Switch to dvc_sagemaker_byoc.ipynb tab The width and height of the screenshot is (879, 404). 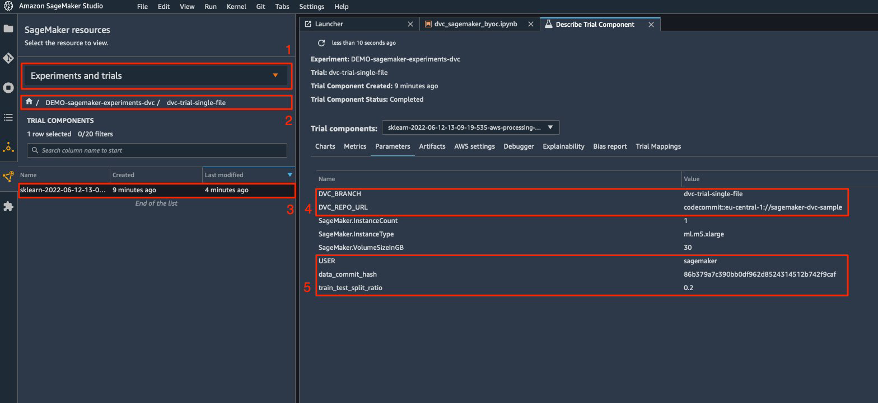coord(479,24)
